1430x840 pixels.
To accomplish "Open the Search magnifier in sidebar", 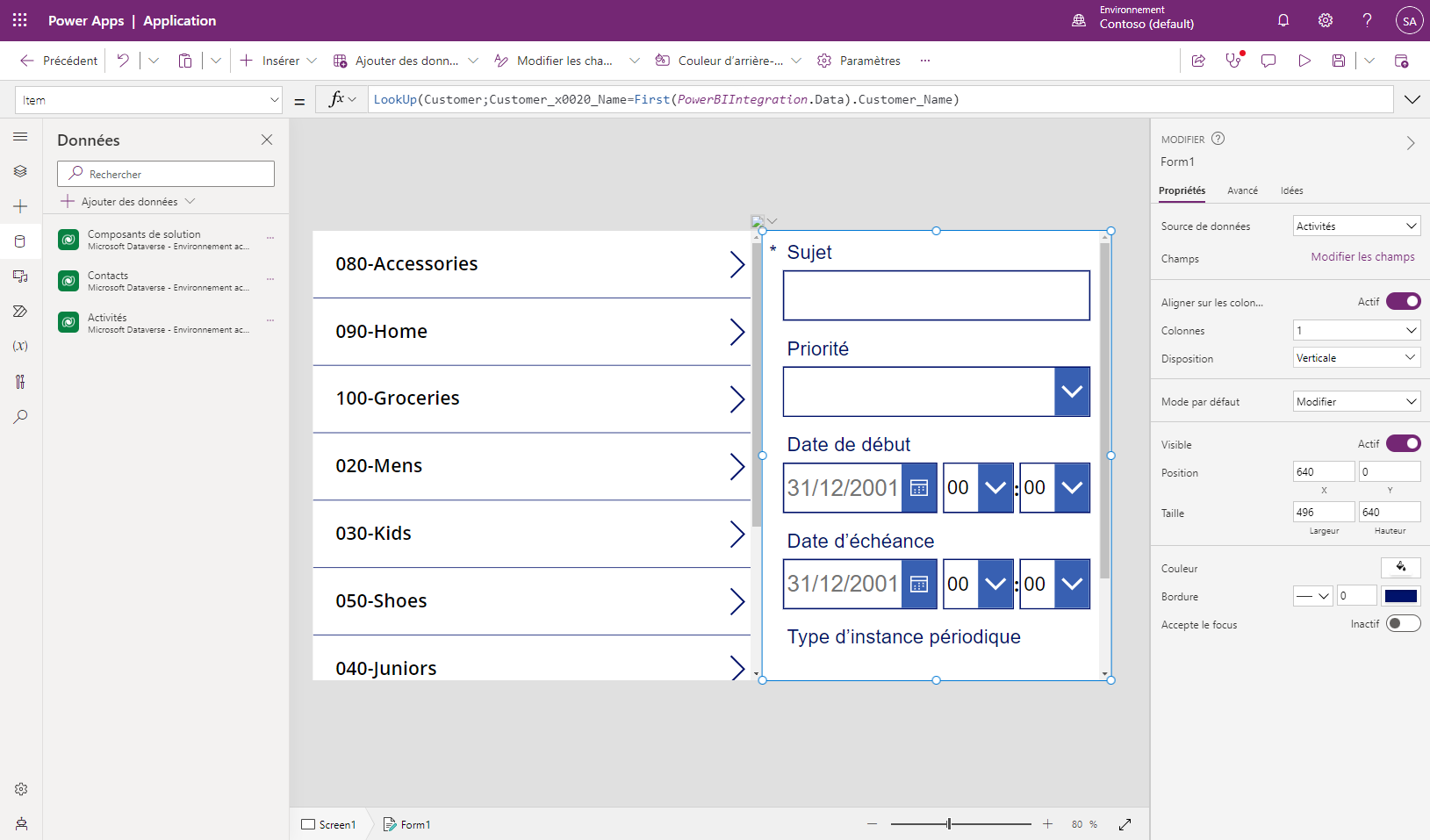I will point(20,416).
